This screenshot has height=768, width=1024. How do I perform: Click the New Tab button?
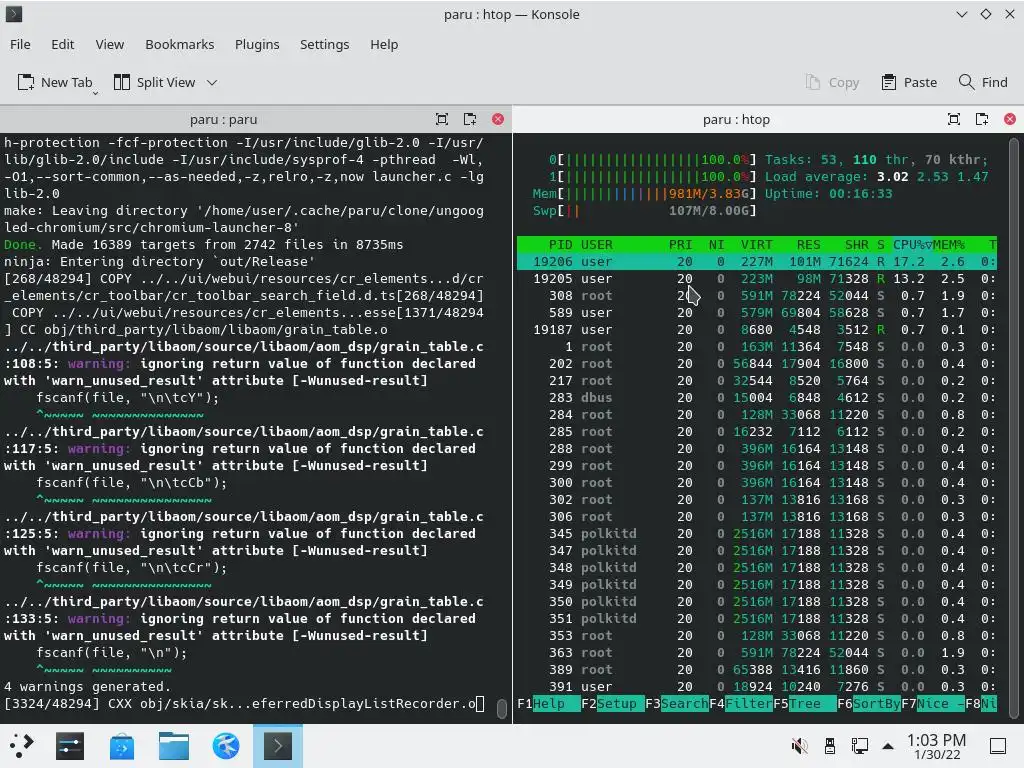55,82
